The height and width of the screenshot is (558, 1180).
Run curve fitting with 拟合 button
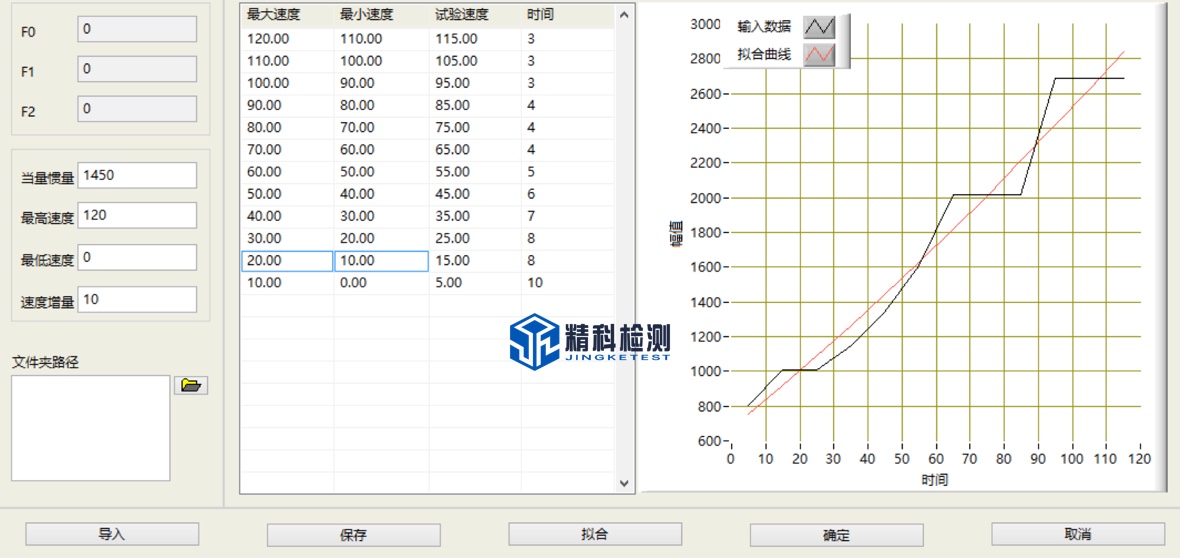click(x=595, y=534)
